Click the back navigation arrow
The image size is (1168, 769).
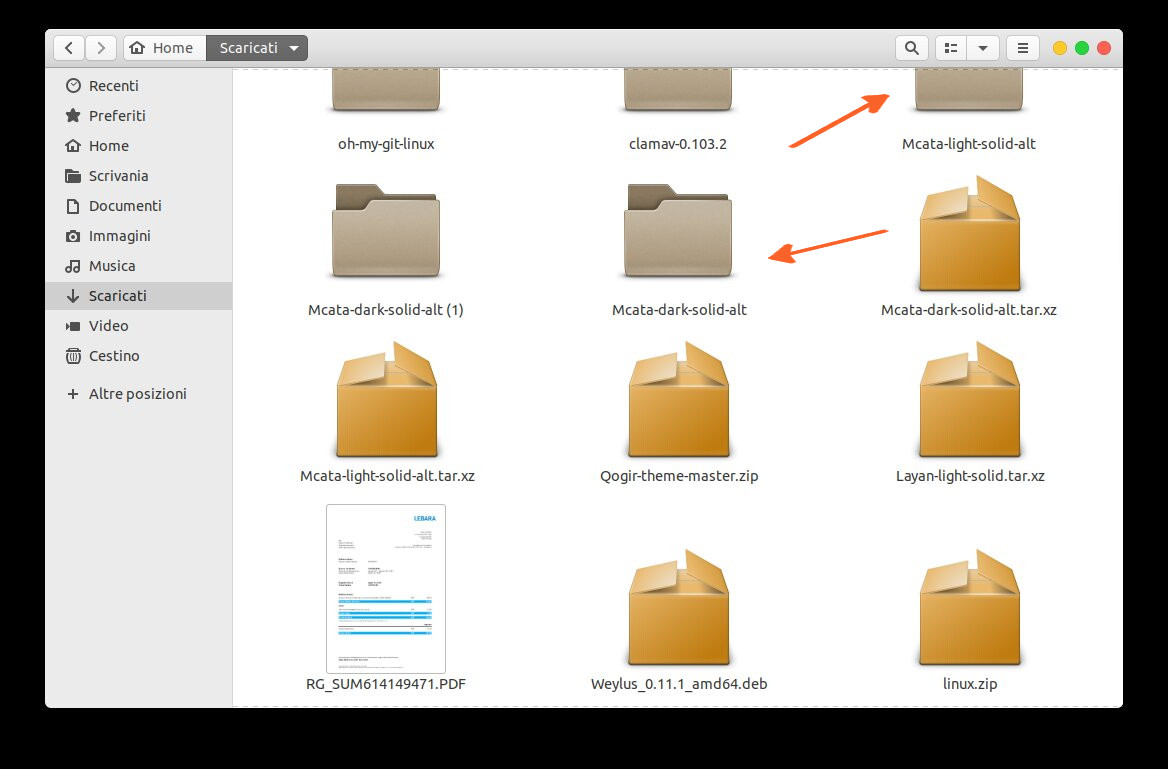click(x=68, y=47)
